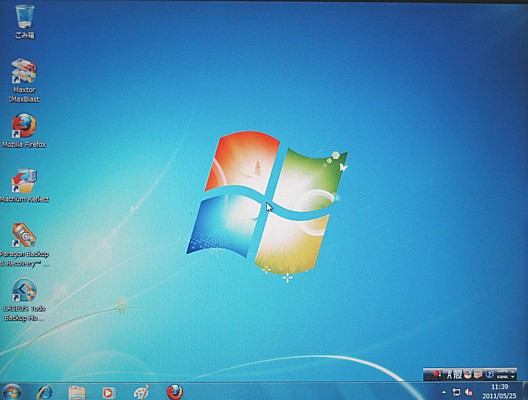
Task: Launch Paint from the taskbar
Action: (141, 393)
